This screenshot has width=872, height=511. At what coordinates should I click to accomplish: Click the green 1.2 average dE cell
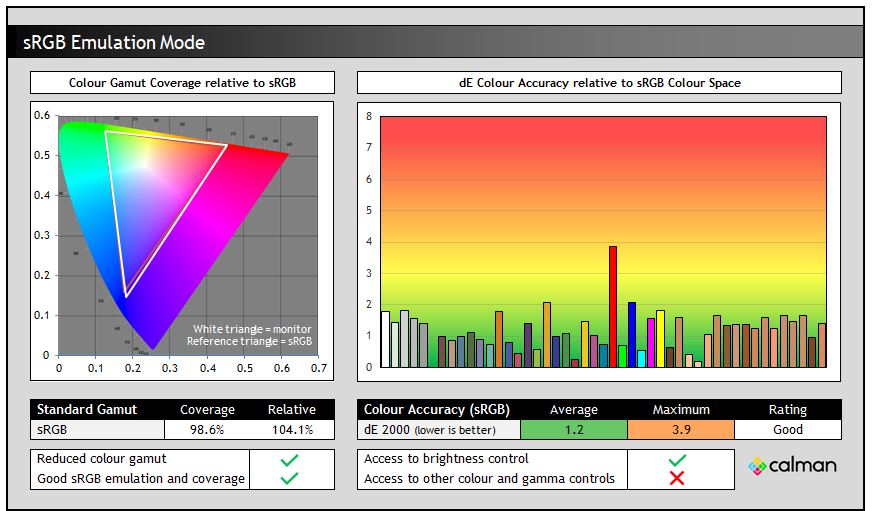[574, 430]
